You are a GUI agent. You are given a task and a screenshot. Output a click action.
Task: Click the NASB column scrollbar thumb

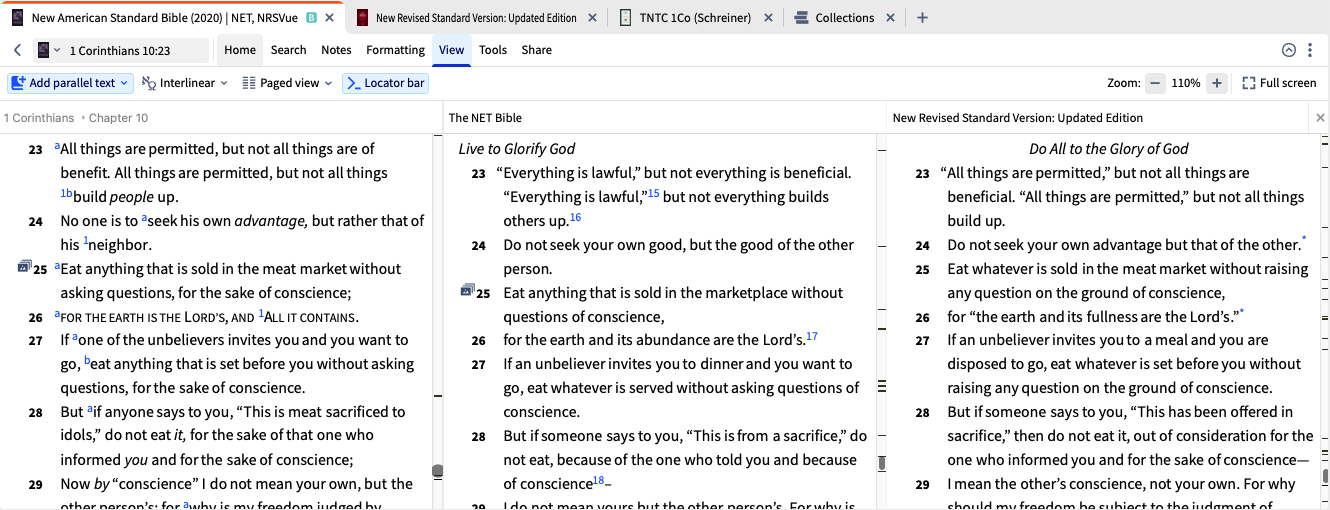437,470
